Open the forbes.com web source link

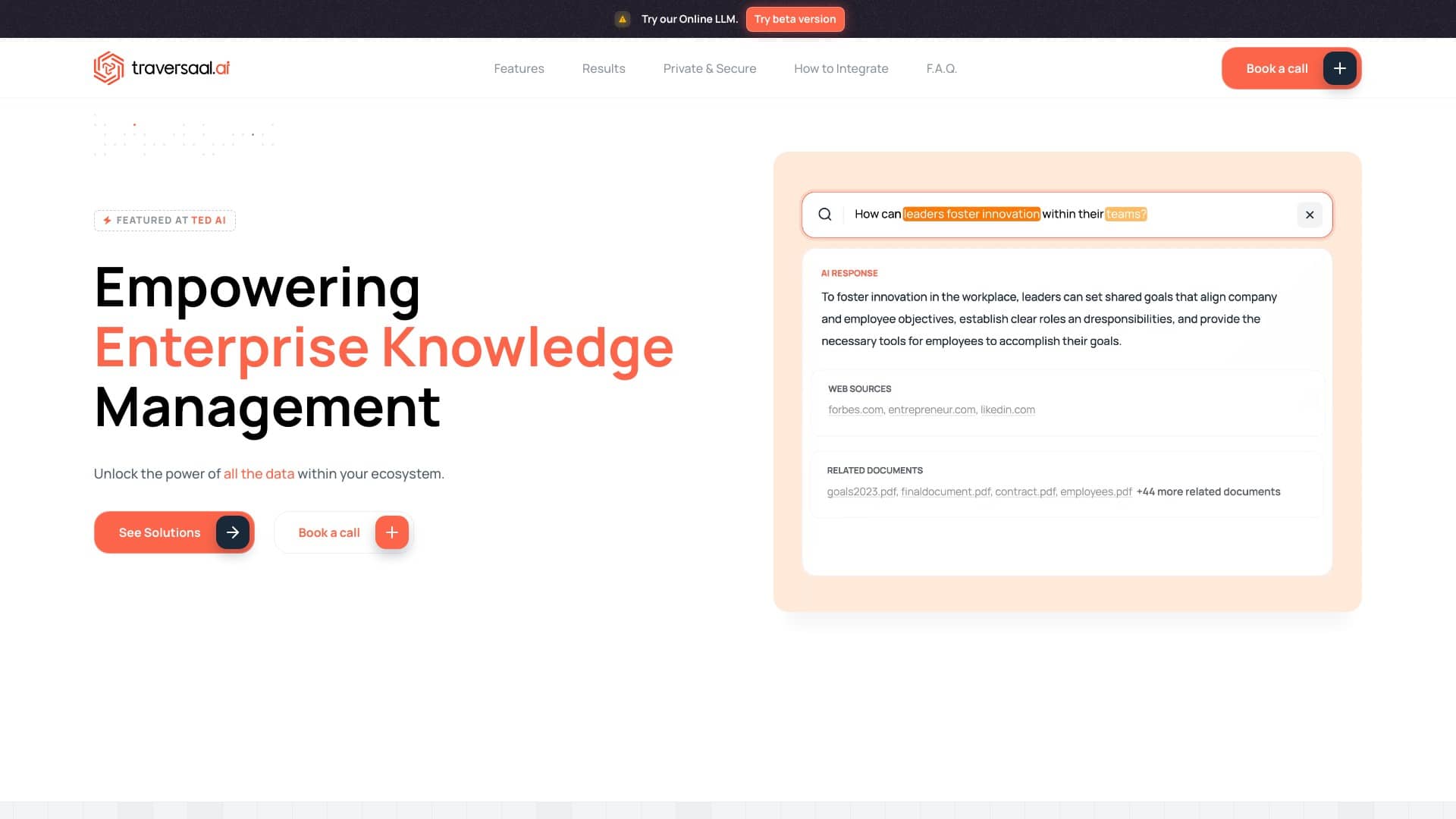pos(855,409)
